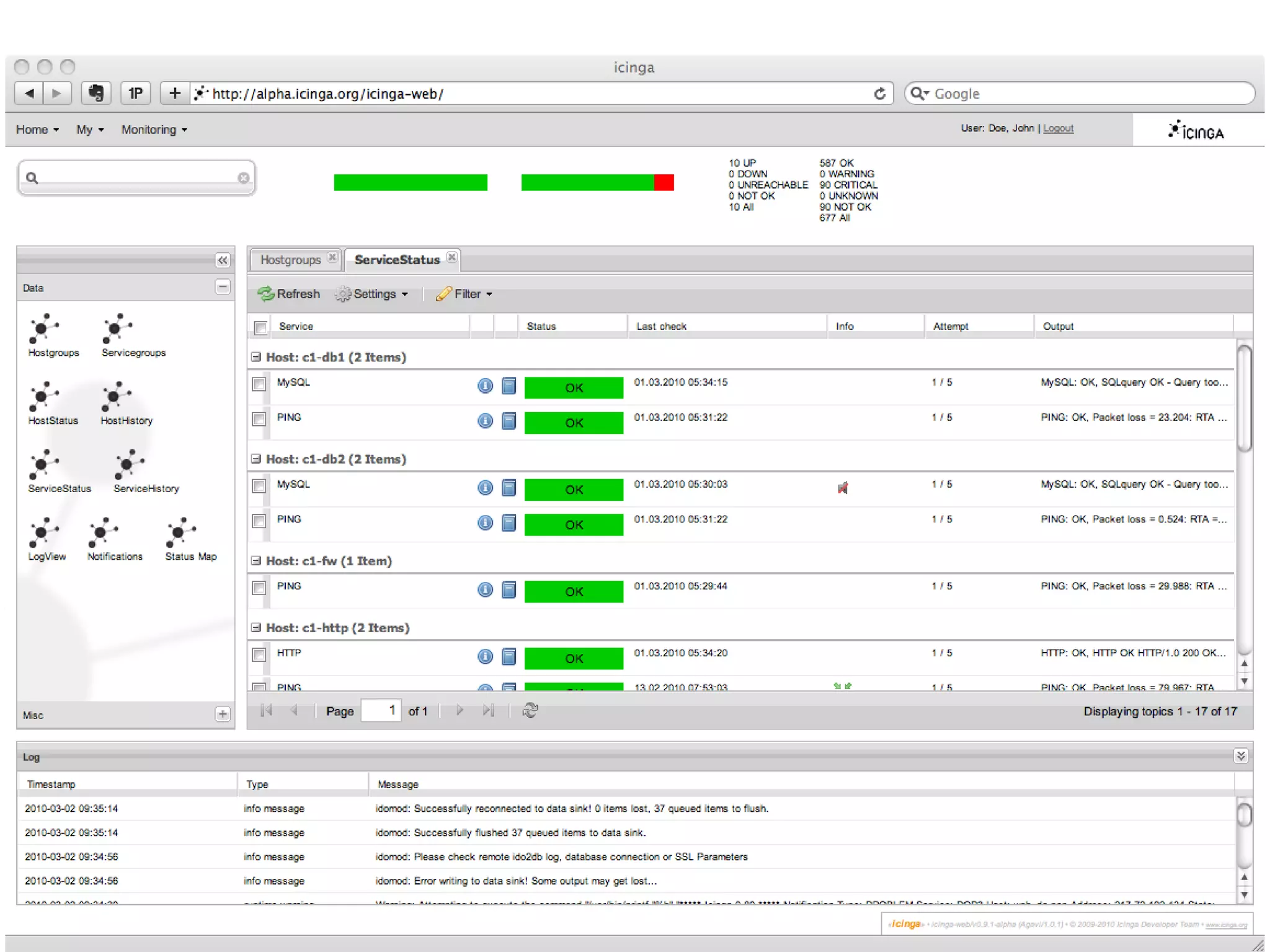Click the Logout link

pos(1058,128)
